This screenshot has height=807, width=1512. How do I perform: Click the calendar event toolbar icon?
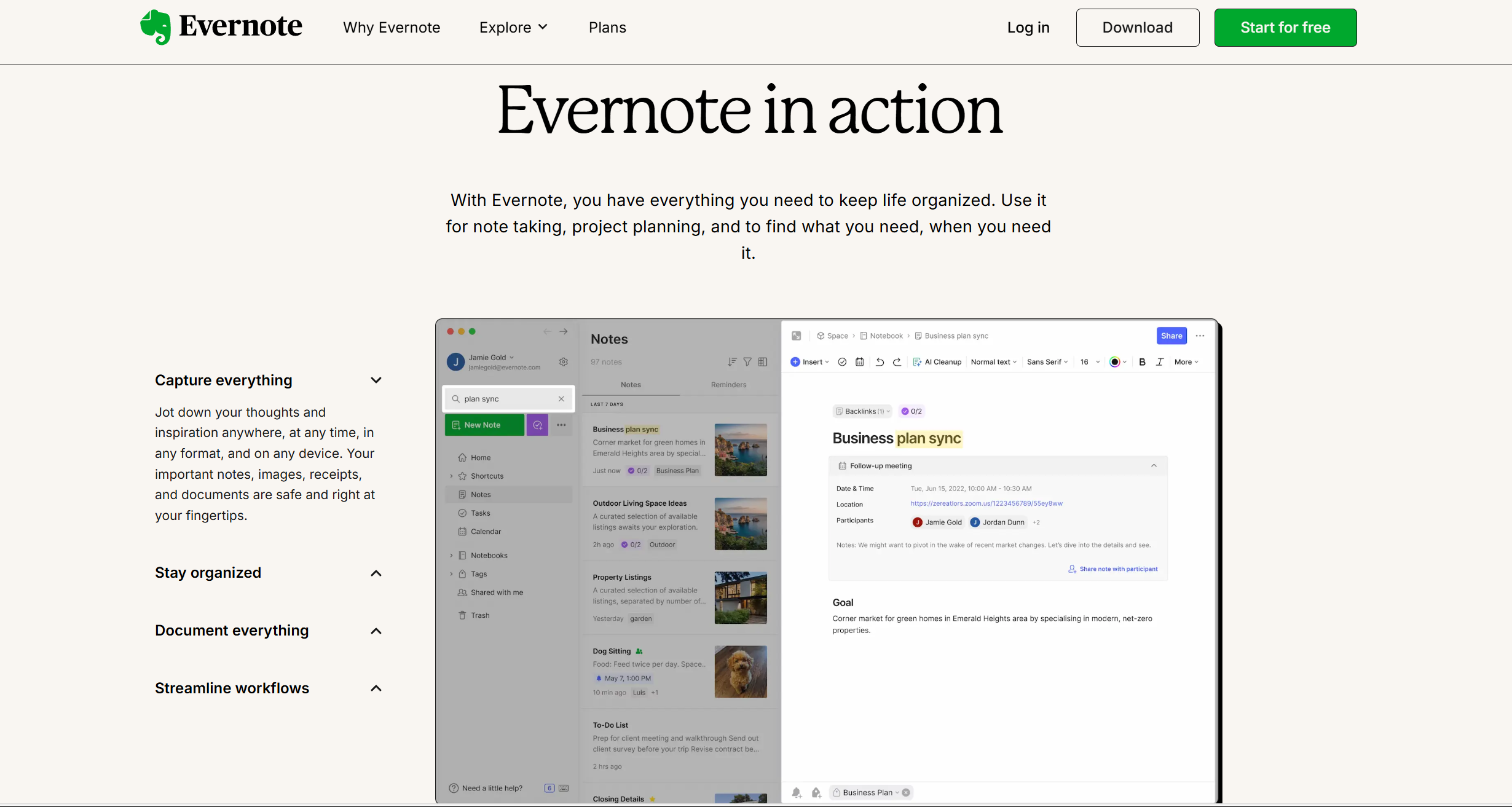(860, 362)
